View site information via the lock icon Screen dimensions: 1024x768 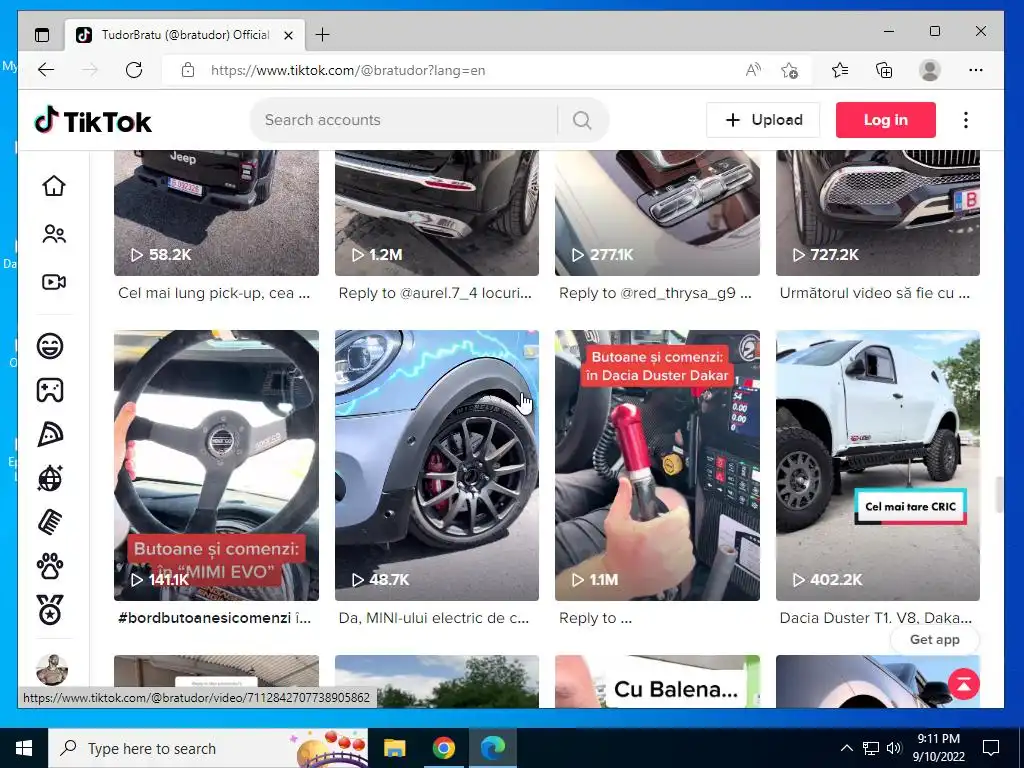coord(188,70)
